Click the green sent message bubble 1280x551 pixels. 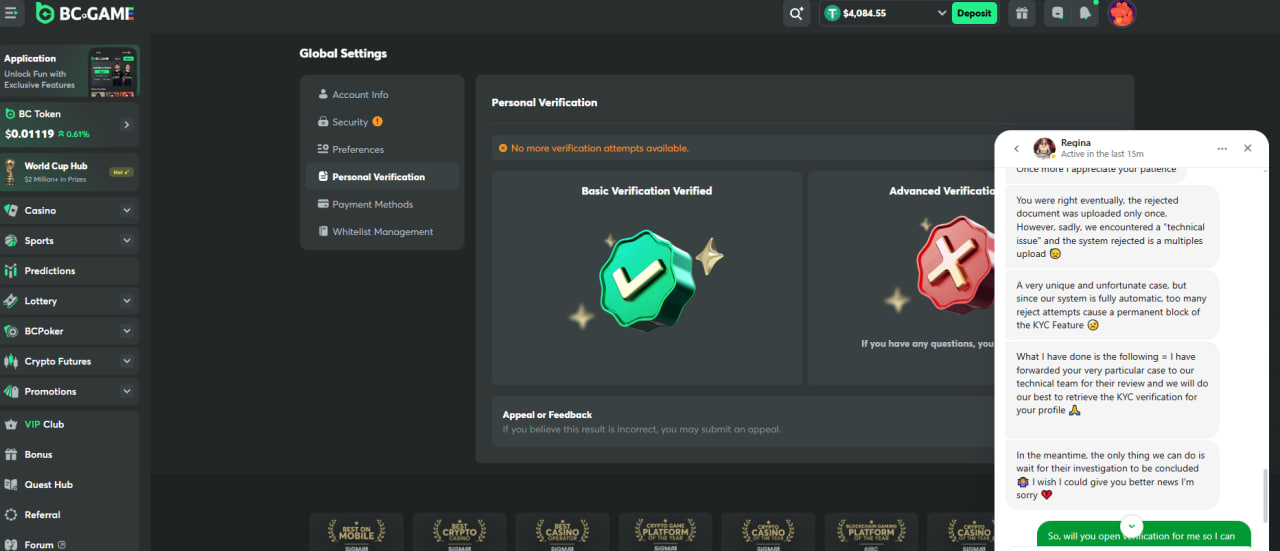click(1143, 536)
